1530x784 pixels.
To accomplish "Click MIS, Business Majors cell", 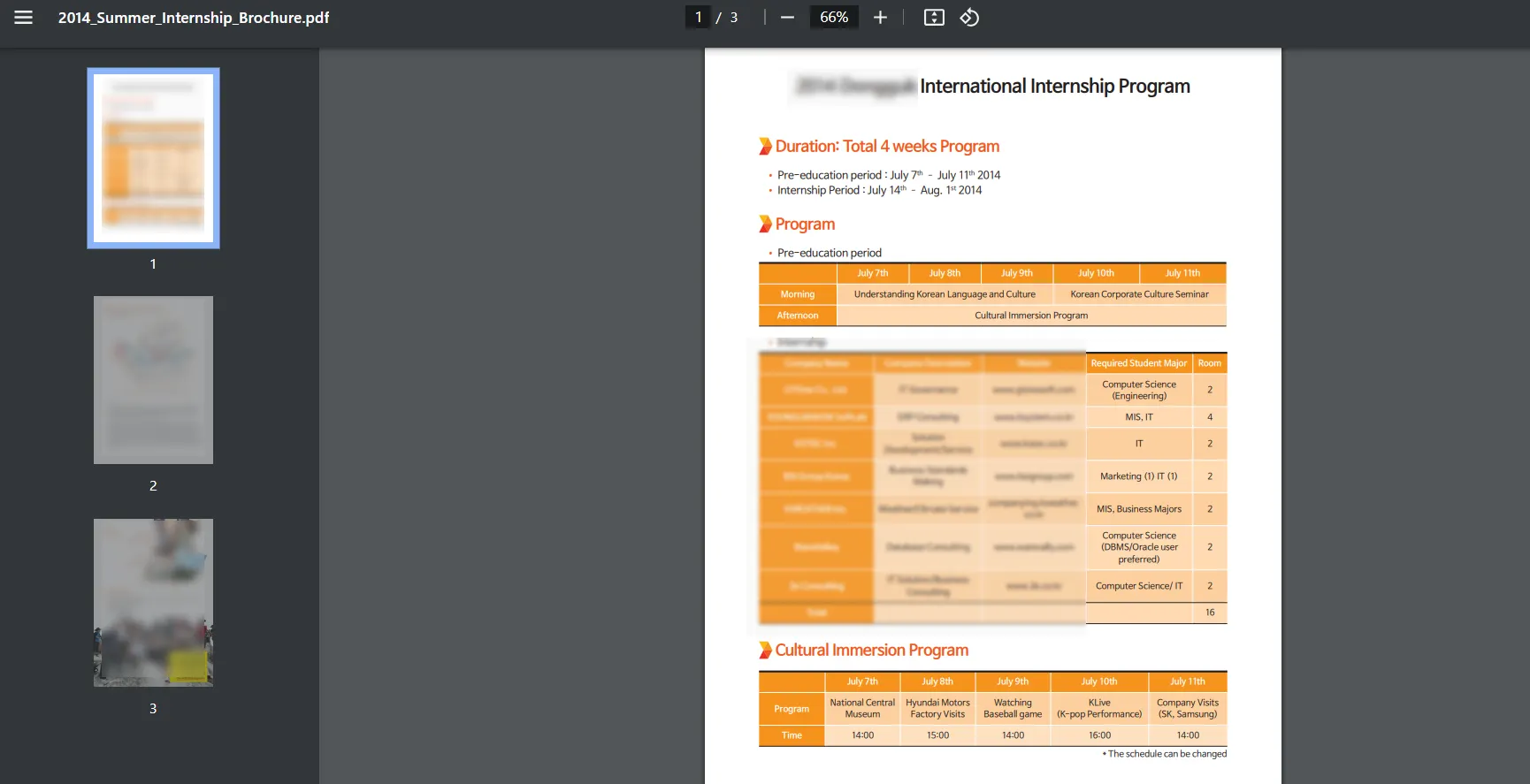I will pyautogui.click(x=1139, y=509).
